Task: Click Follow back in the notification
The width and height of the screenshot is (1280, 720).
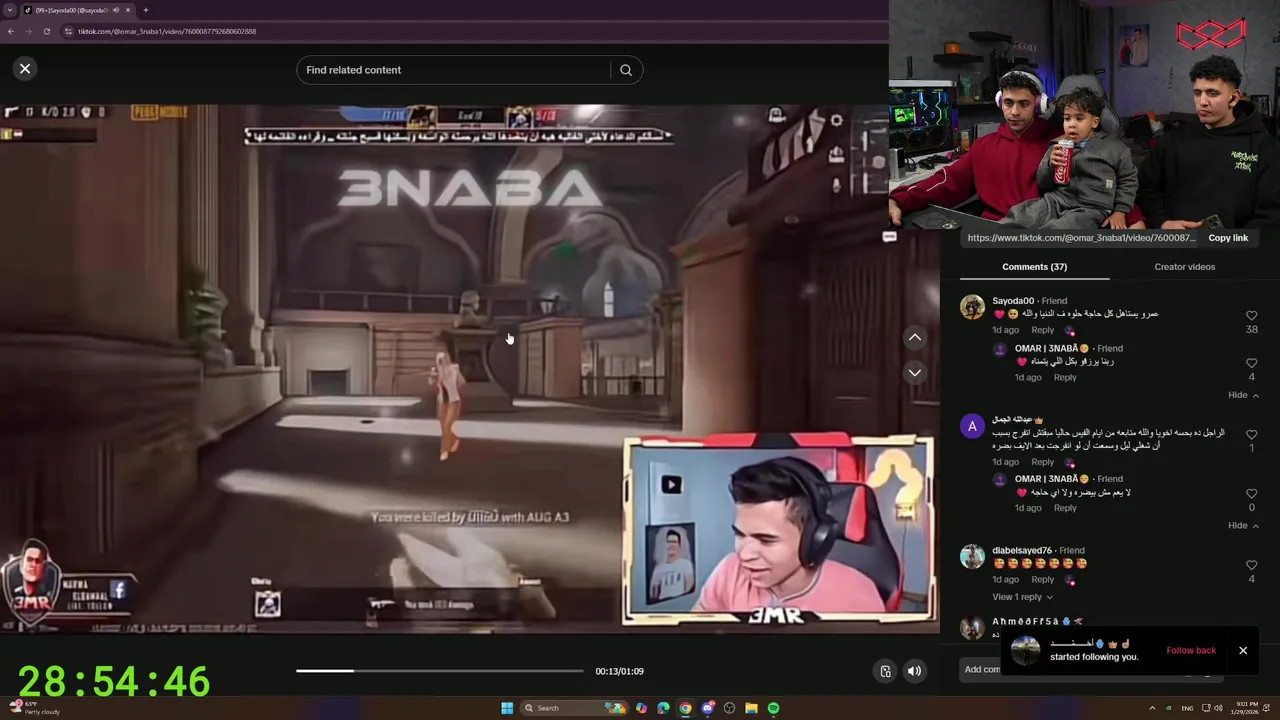Action: [1191, 651]
